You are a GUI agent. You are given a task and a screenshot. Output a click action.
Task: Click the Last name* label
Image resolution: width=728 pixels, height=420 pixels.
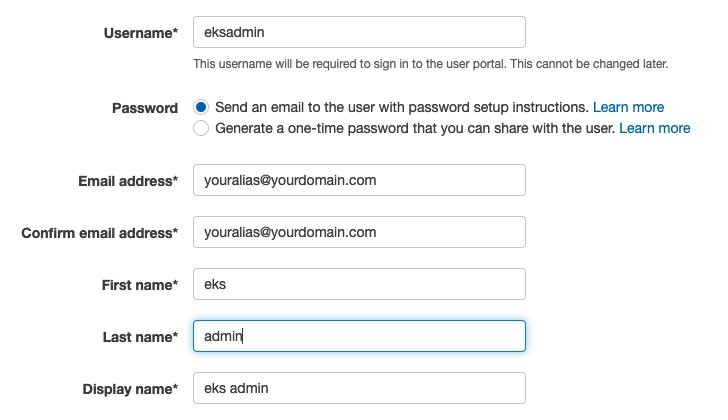coord(140,337)
